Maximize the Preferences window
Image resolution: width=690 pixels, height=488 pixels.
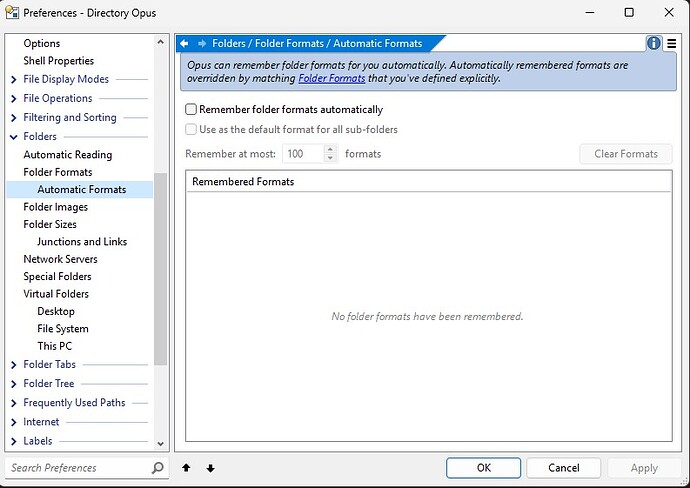tap(629, 12)
